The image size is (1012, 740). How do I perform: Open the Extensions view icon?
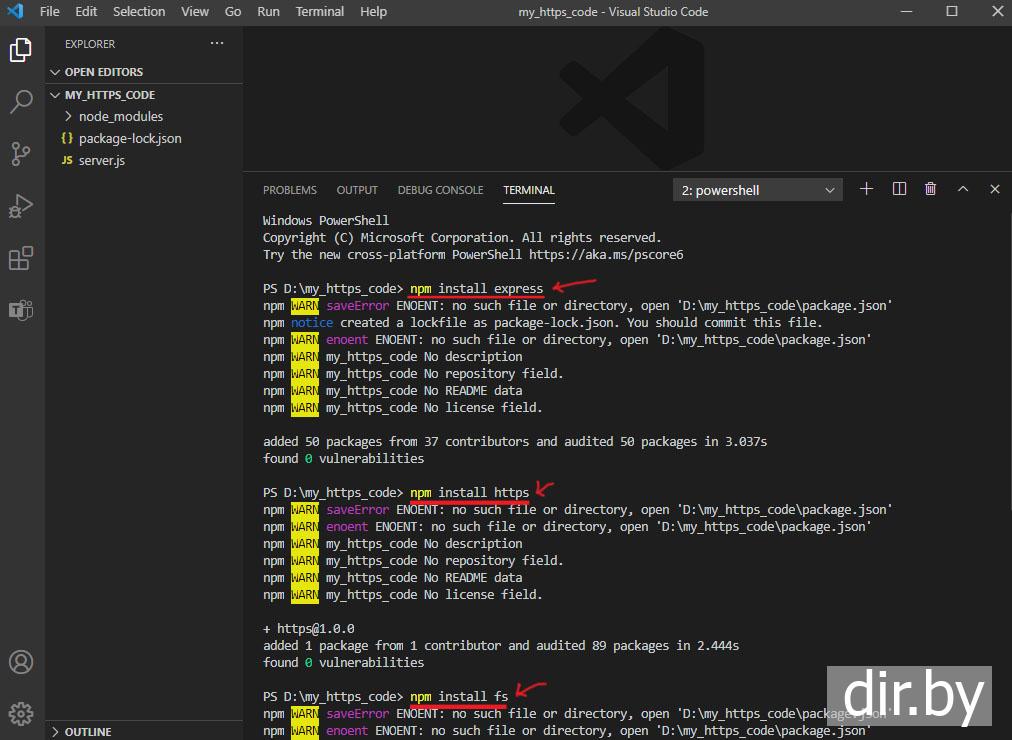point(21,259)
